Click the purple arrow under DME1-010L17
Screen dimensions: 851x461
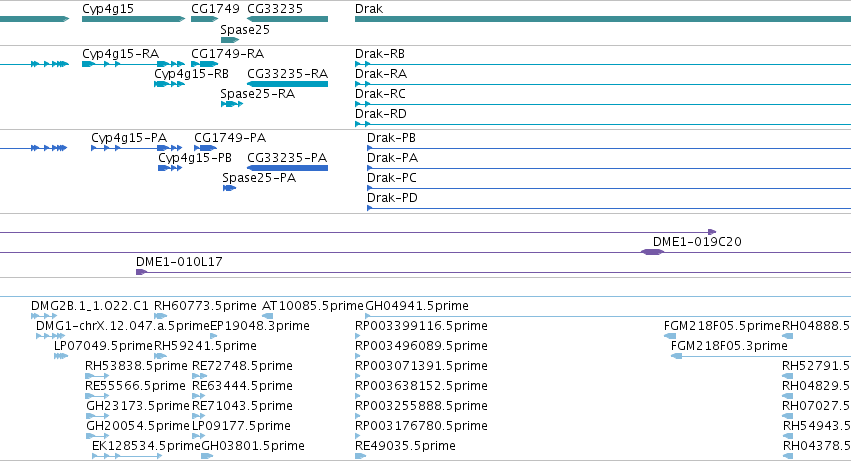(x=141, y=272)
